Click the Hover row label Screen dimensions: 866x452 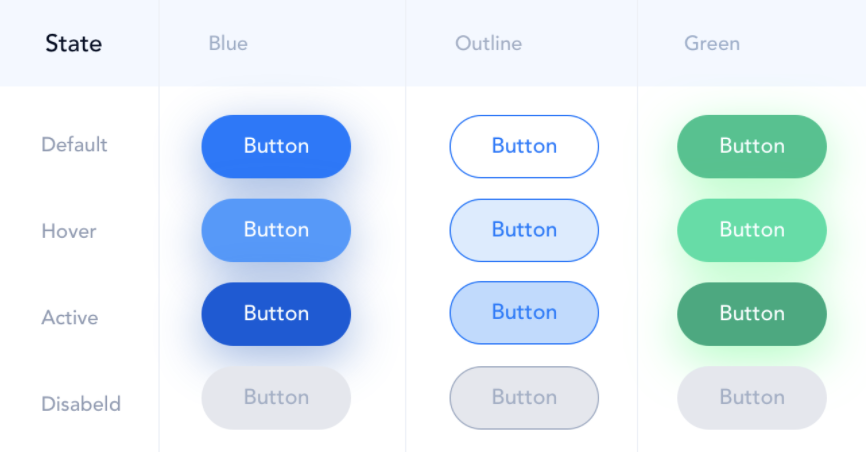click(68, 231)
